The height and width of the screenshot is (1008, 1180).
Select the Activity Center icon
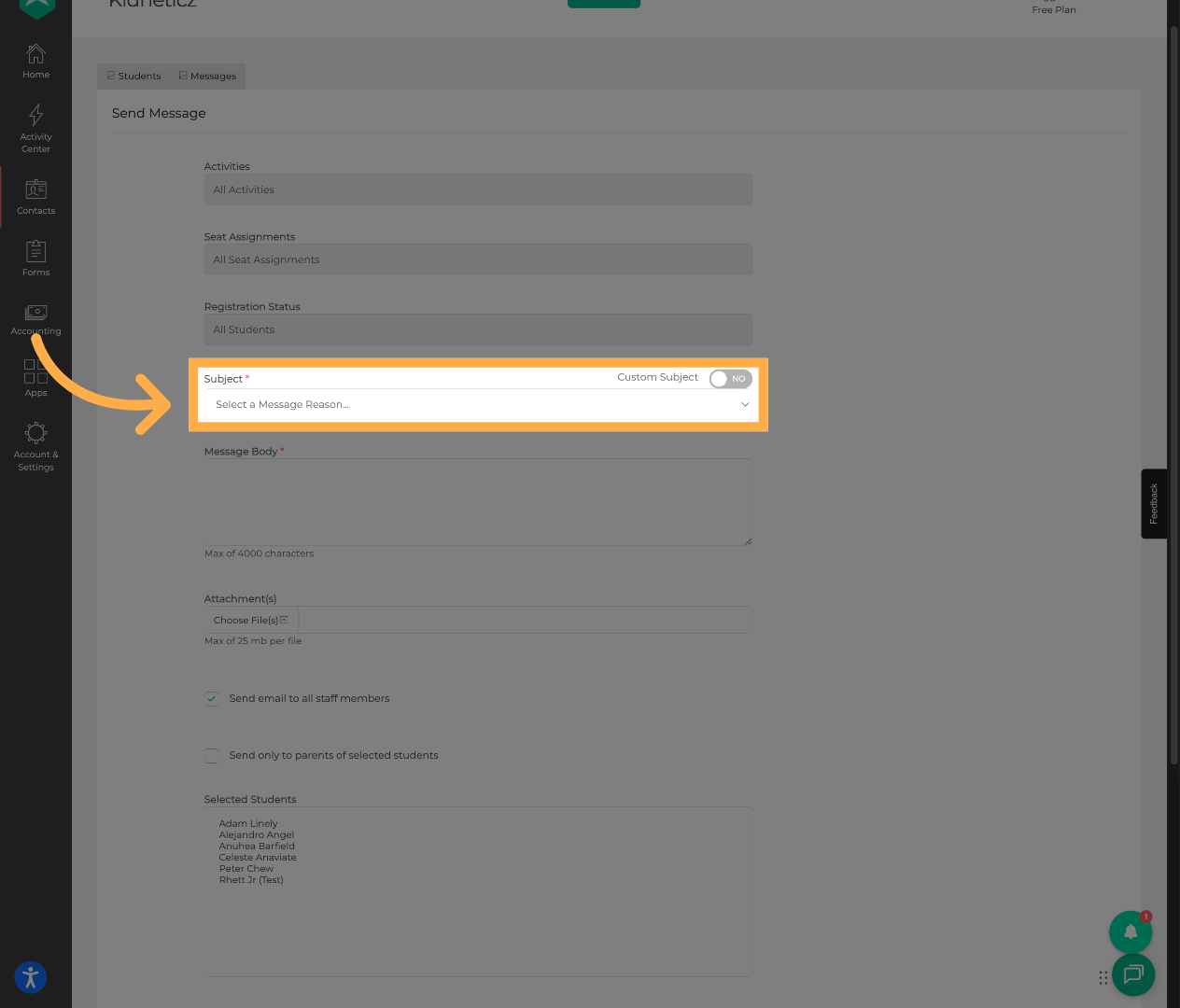[35, 124]
